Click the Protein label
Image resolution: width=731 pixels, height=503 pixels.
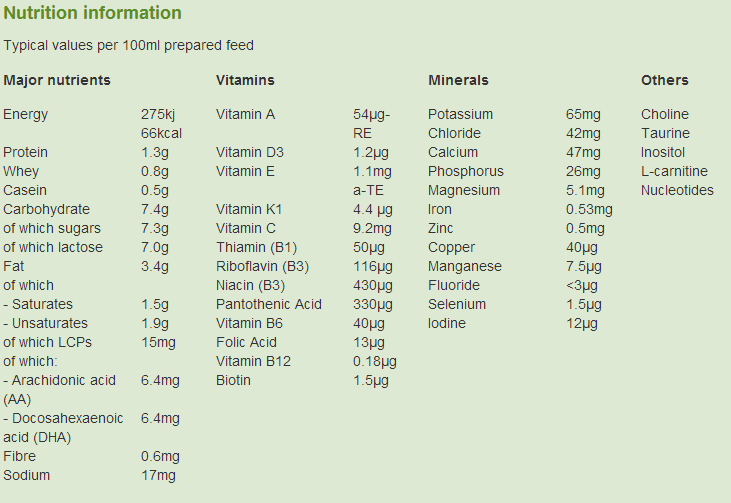point(26,153)
